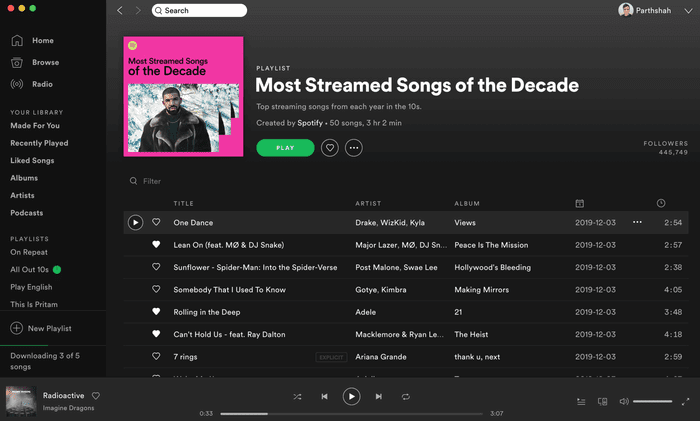Like Somebody That I Used To Know

[156, 289]
